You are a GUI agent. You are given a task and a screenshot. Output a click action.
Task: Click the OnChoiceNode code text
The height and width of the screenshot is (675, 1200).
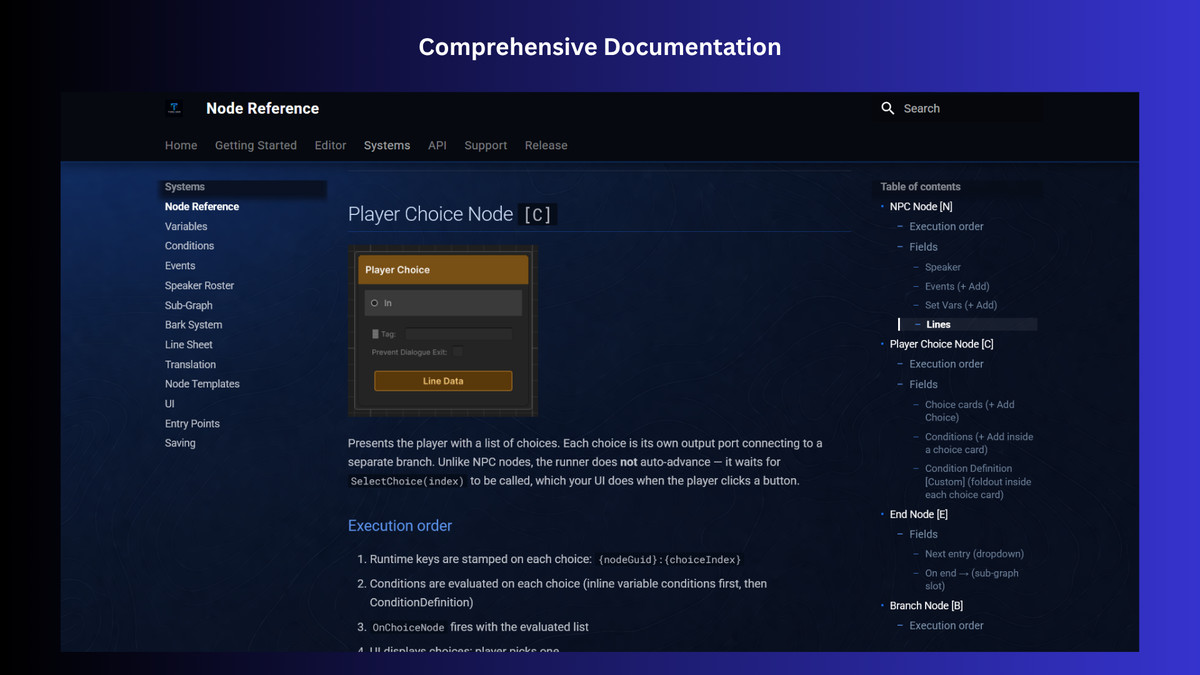(408, 628)
